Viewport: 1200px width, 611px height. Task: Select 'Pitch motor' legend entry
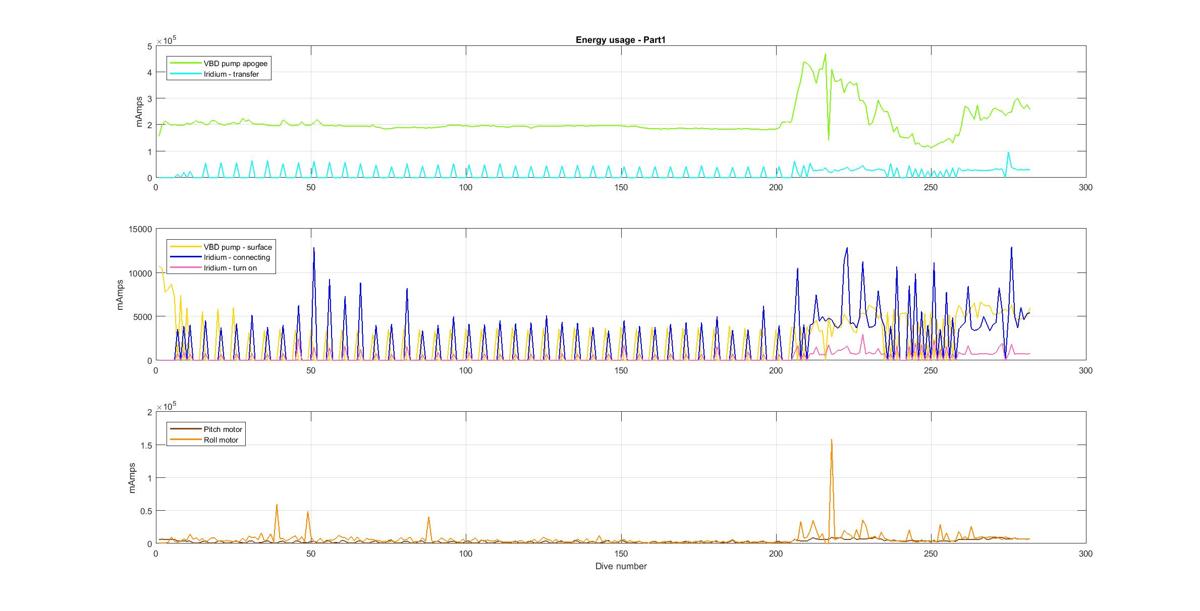coord(207,428)
